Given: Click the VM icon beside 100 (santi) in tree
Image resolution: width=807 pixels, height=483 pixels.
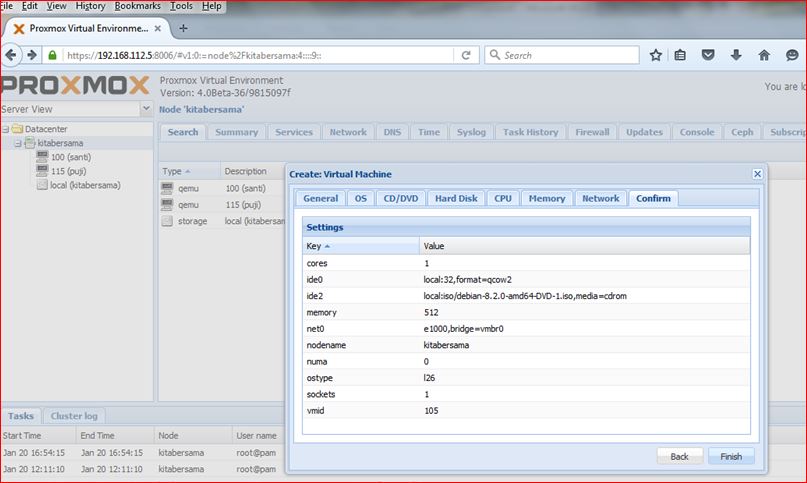Looking at the screenshot, I should click(43, 157).
